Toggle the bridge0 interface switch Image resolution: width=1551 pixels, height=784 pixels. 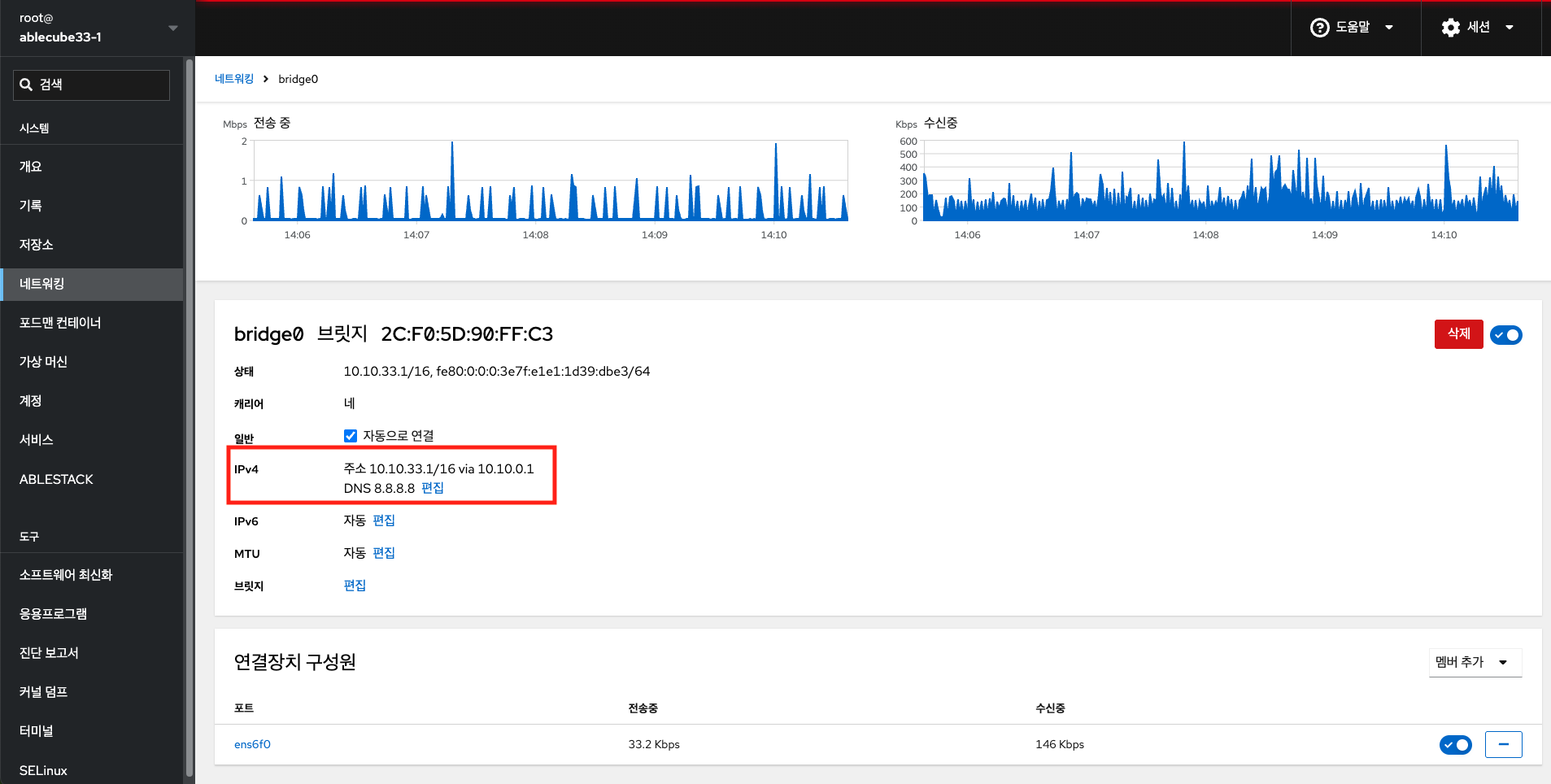click(1505, 335)
